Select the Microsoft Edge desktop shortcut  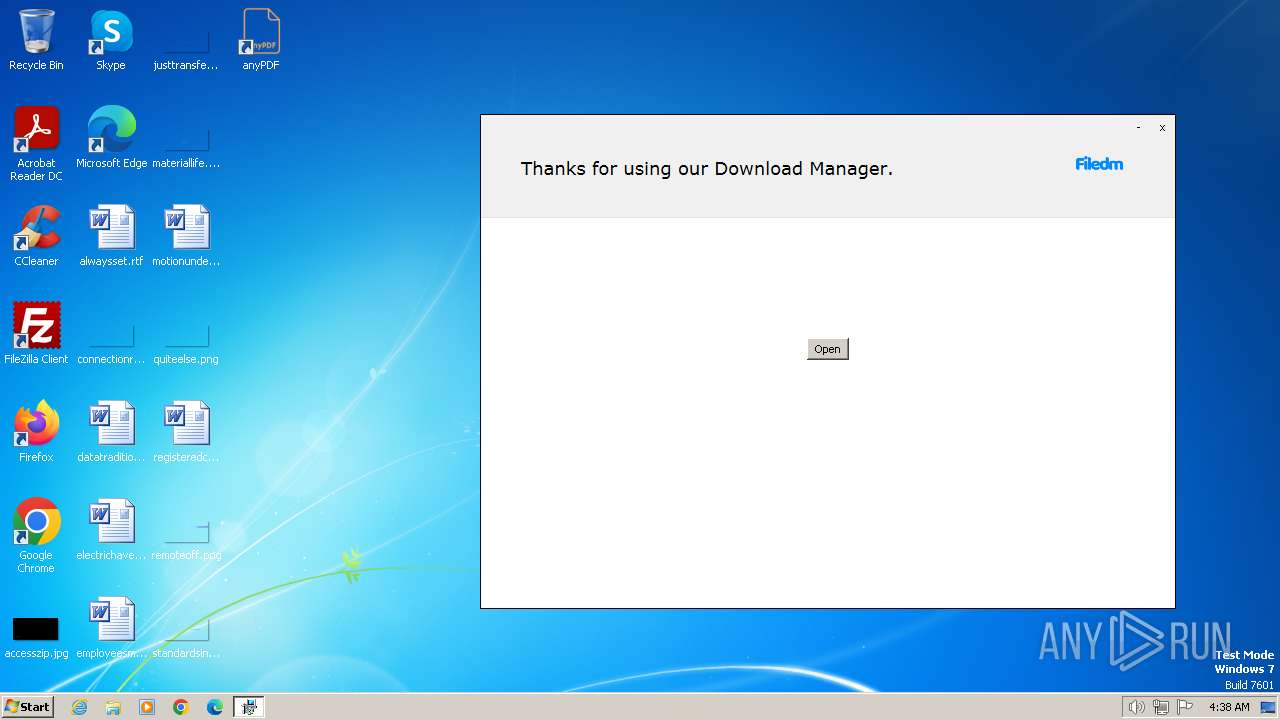(x=111, y=138)
